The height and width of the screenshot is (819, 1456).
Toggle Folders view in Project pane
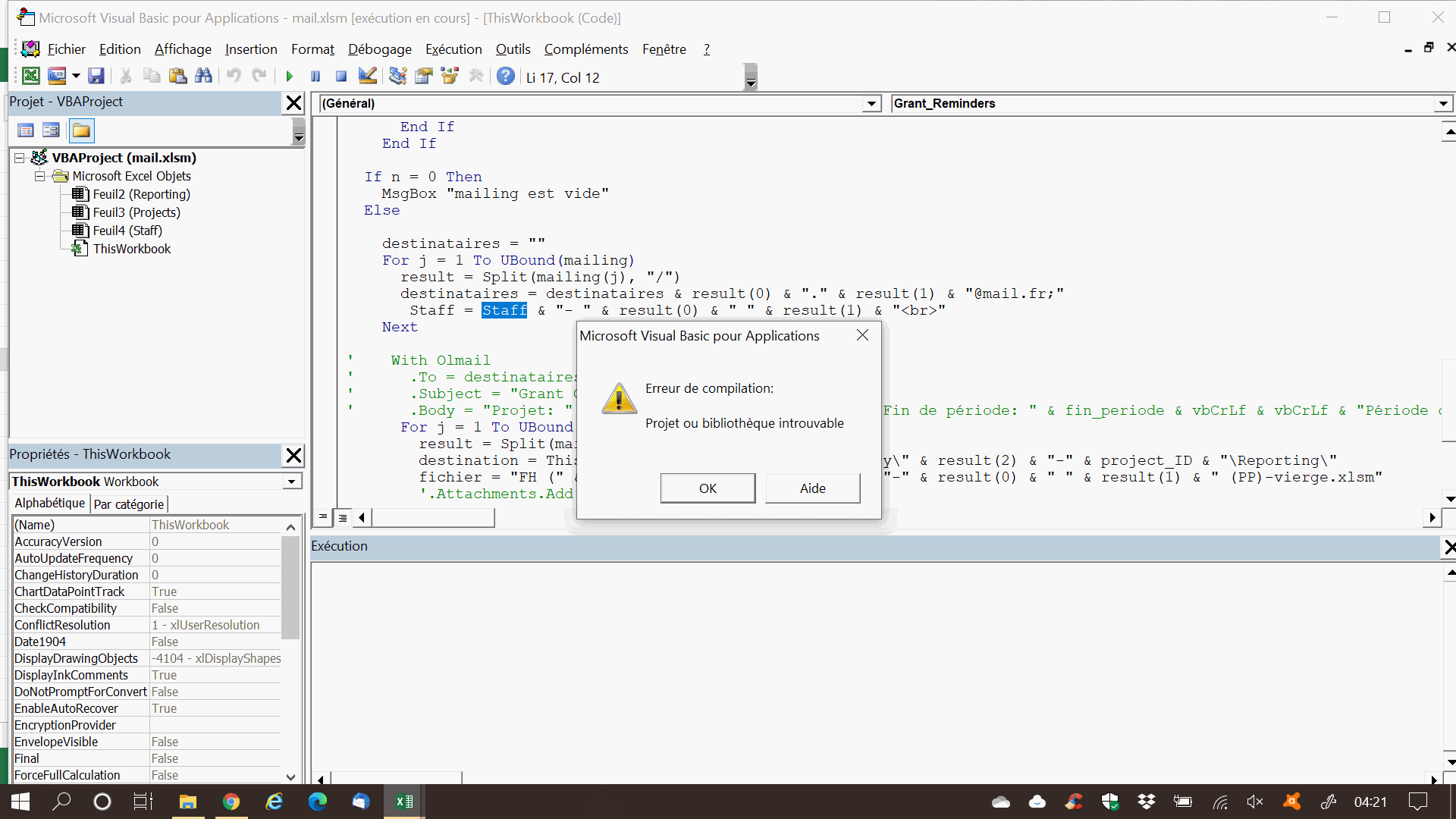point(81,130)
